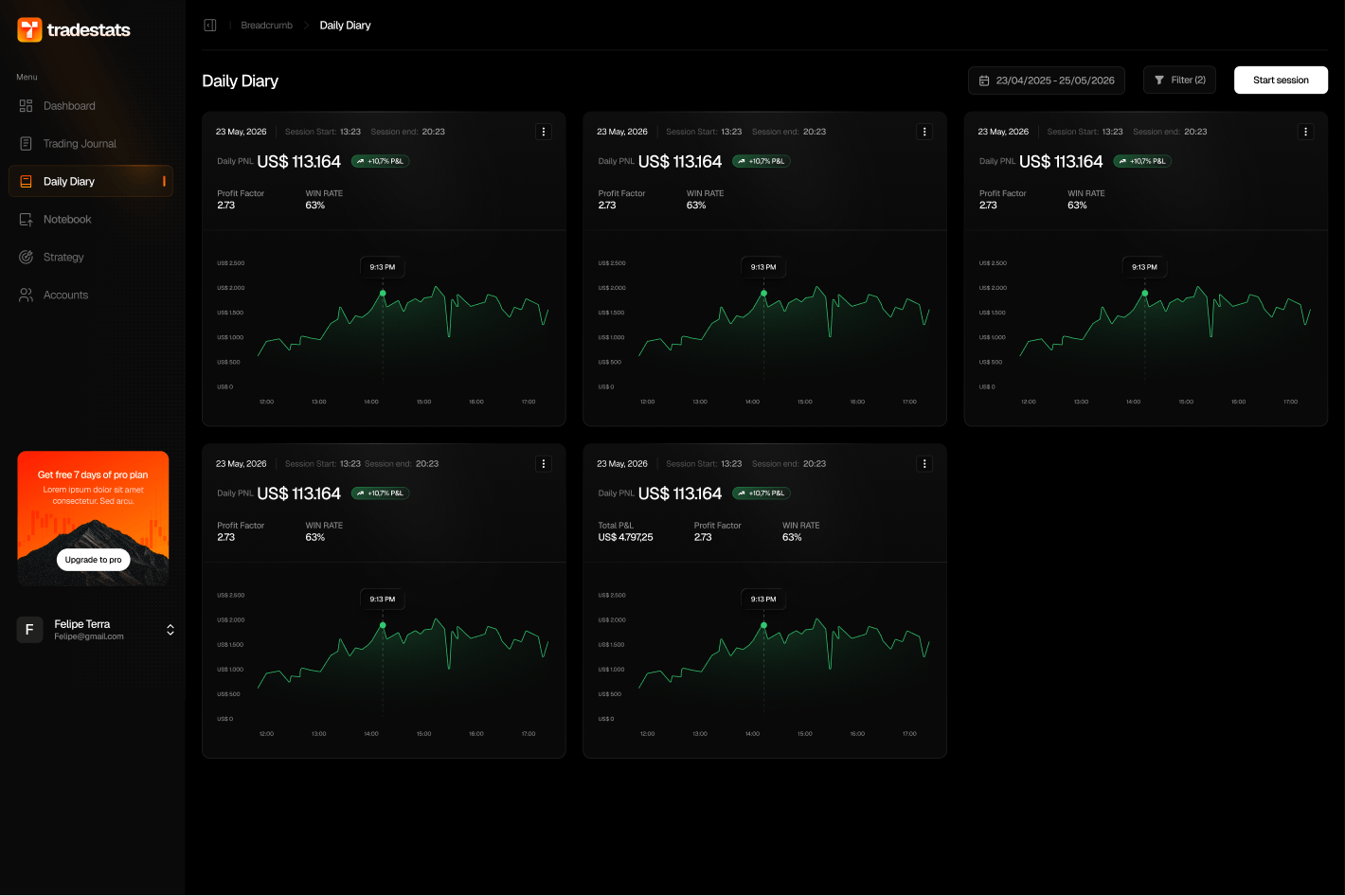Open the three-dot menu on the bottom-left card

point(544,464)
